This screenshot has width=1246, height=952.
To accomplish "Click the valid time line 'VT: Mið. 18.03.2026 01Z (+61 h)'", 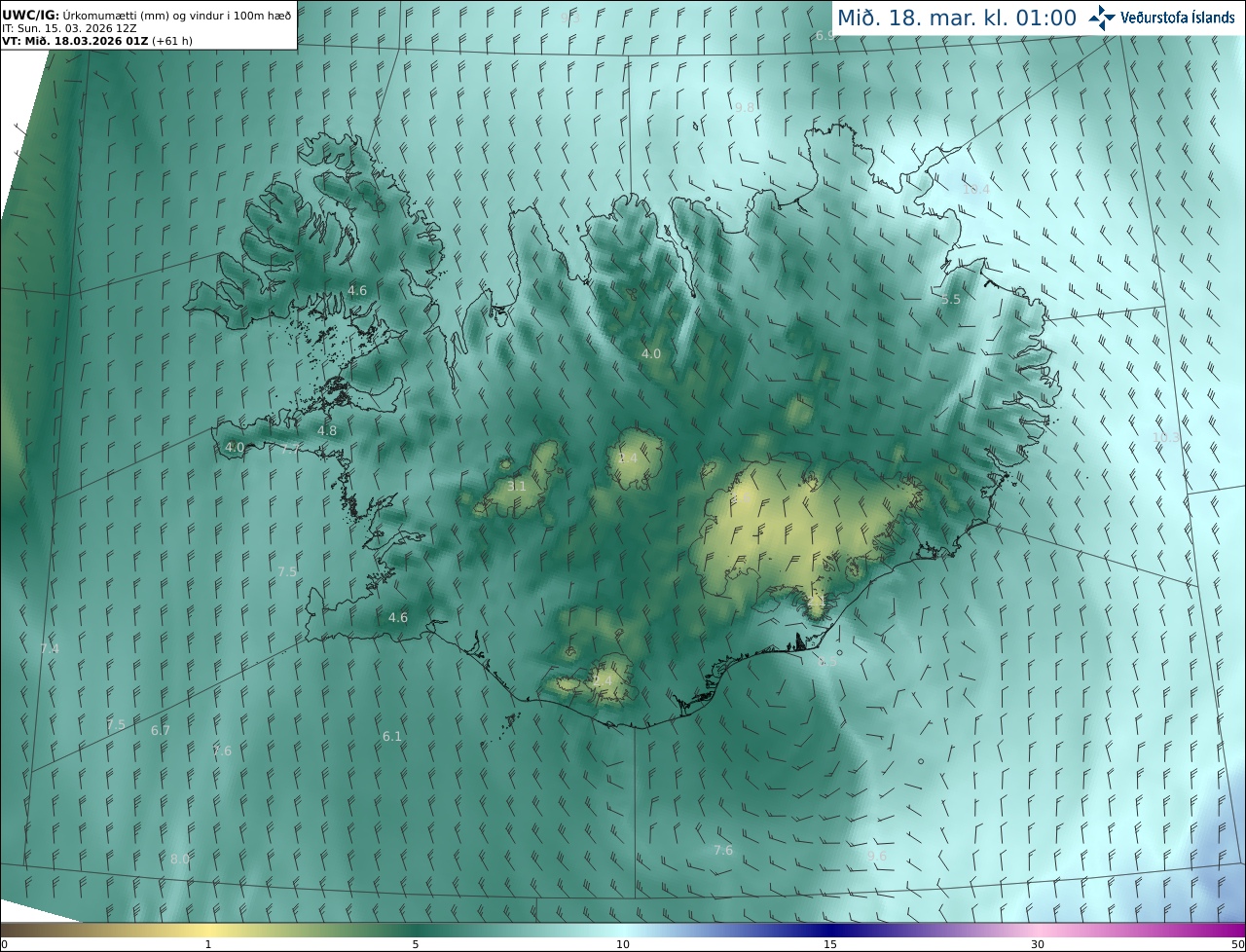I will coord(96,41).
